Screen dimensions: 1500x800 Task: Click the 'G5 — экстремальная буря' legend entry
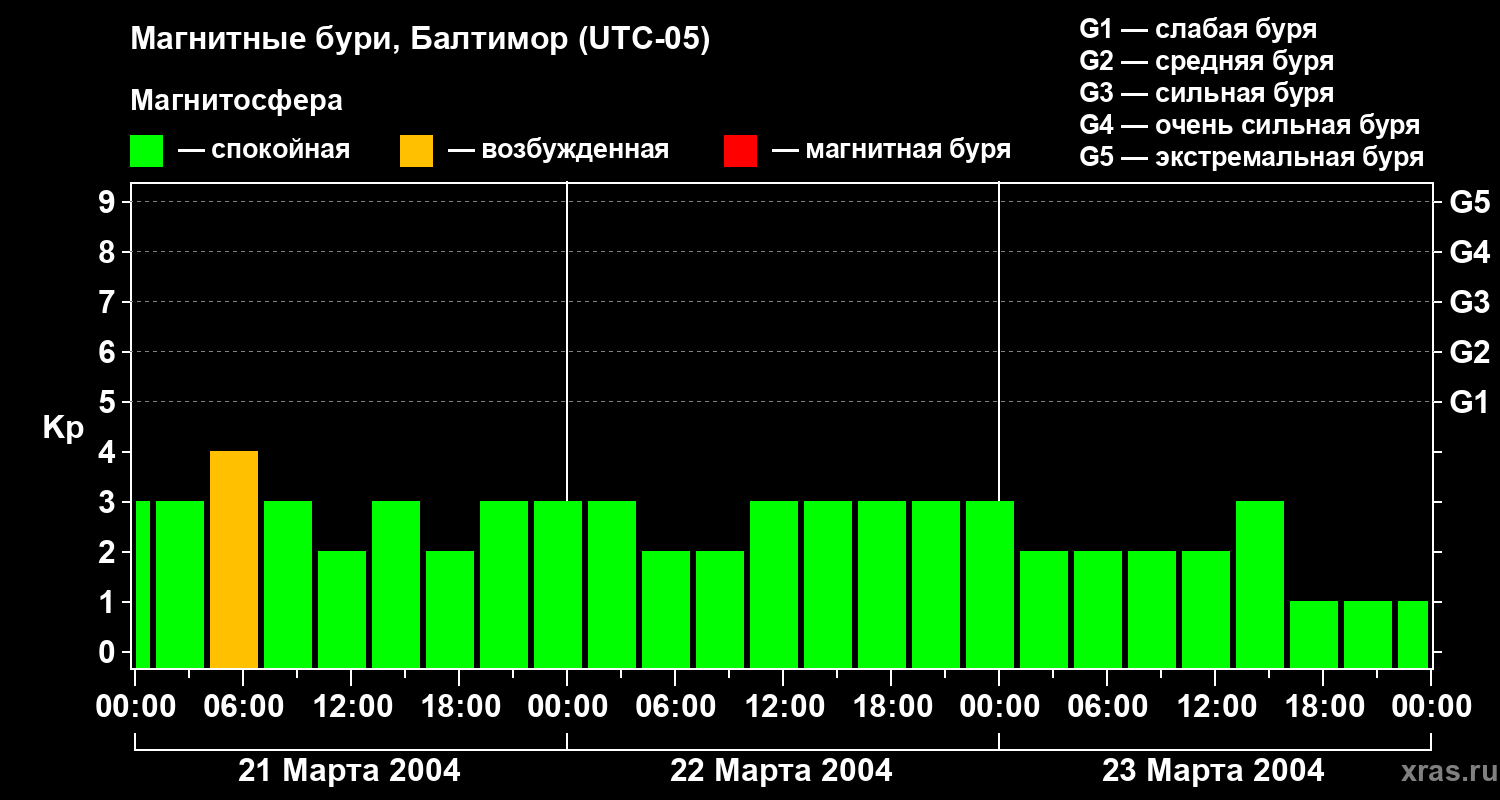1251,157
